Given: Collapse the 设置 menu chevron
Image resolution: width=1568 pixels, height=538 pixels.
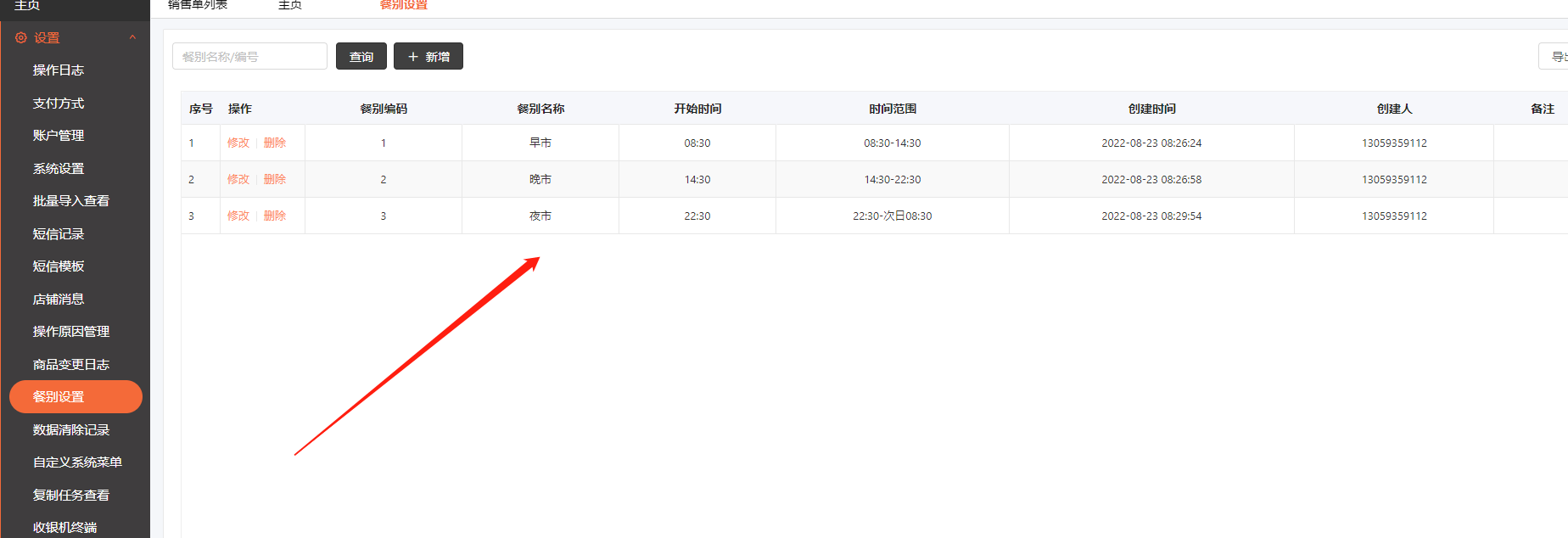Looking at the screenshot, I should click(x=132, y=37).
